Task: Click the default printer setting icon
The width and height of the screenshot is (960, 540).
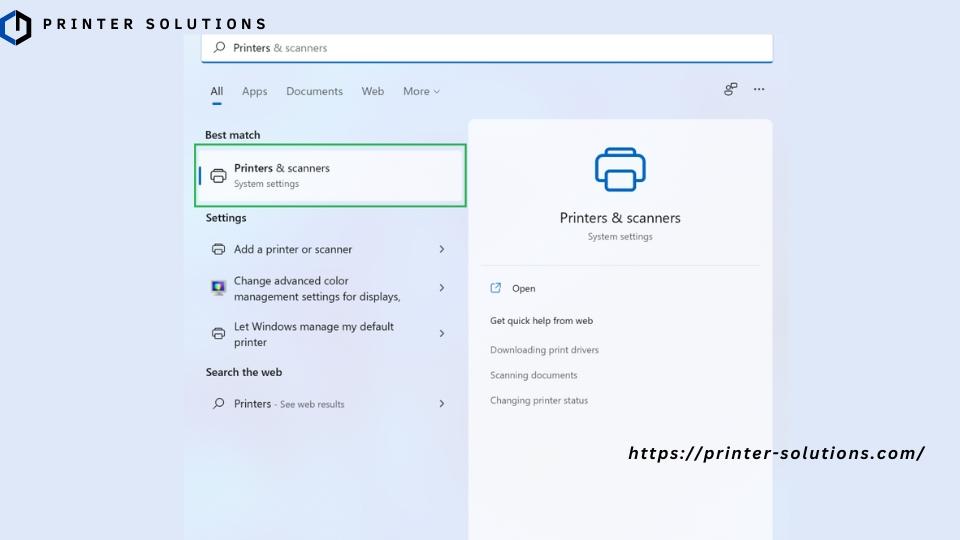Action: pyautogui.click(x=218, y=334)
